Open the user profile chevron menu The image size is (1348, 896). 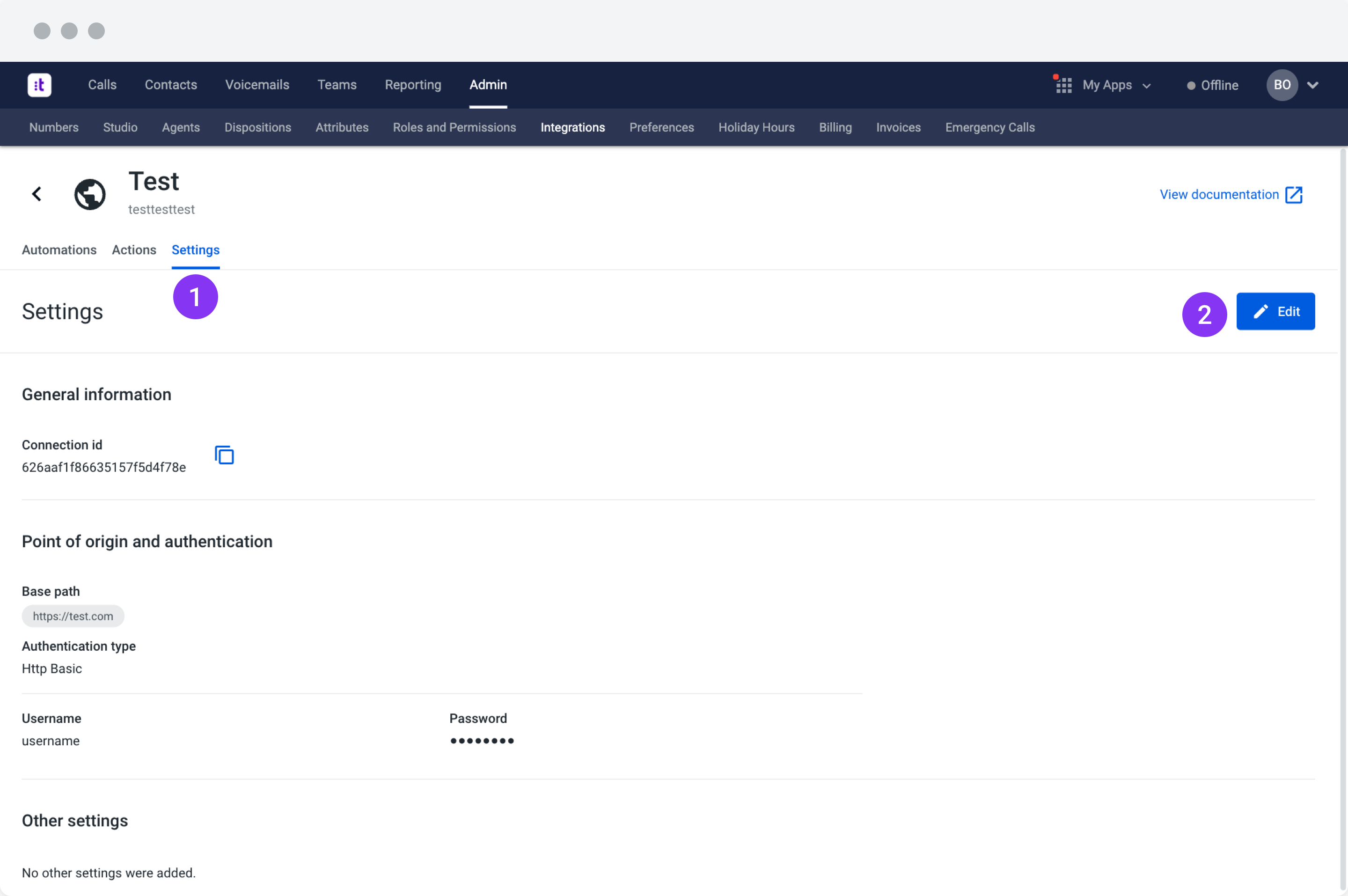pos(1312,85)
